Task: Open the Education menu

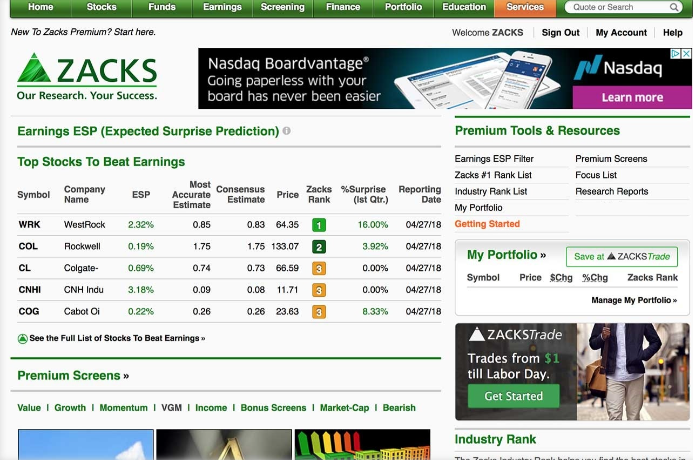Action: (x=464, y=7)
